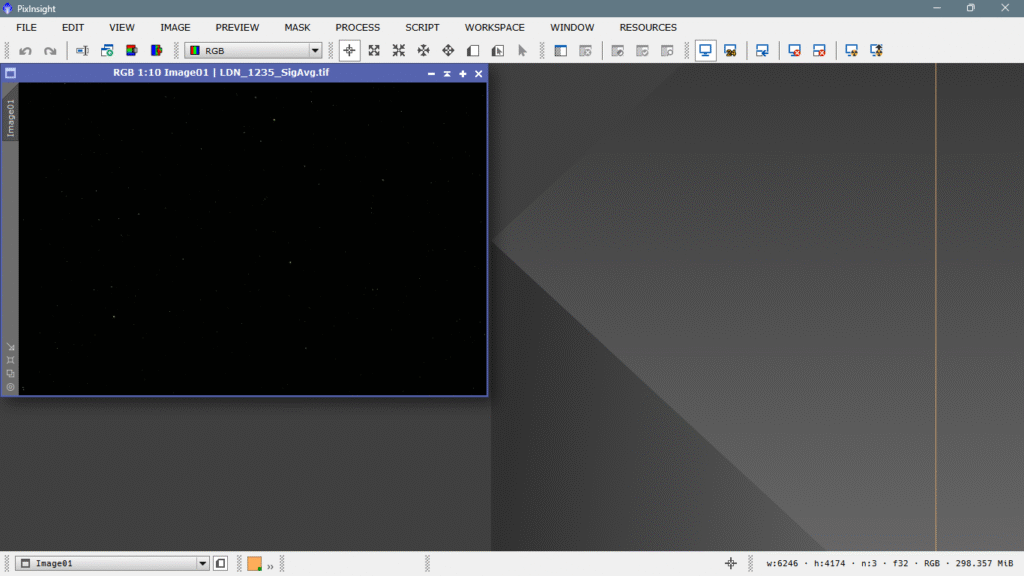Screen dimensions: 1024x576
Task: Click inside the LDN_1235 starfield image
Action: point(252,238)
